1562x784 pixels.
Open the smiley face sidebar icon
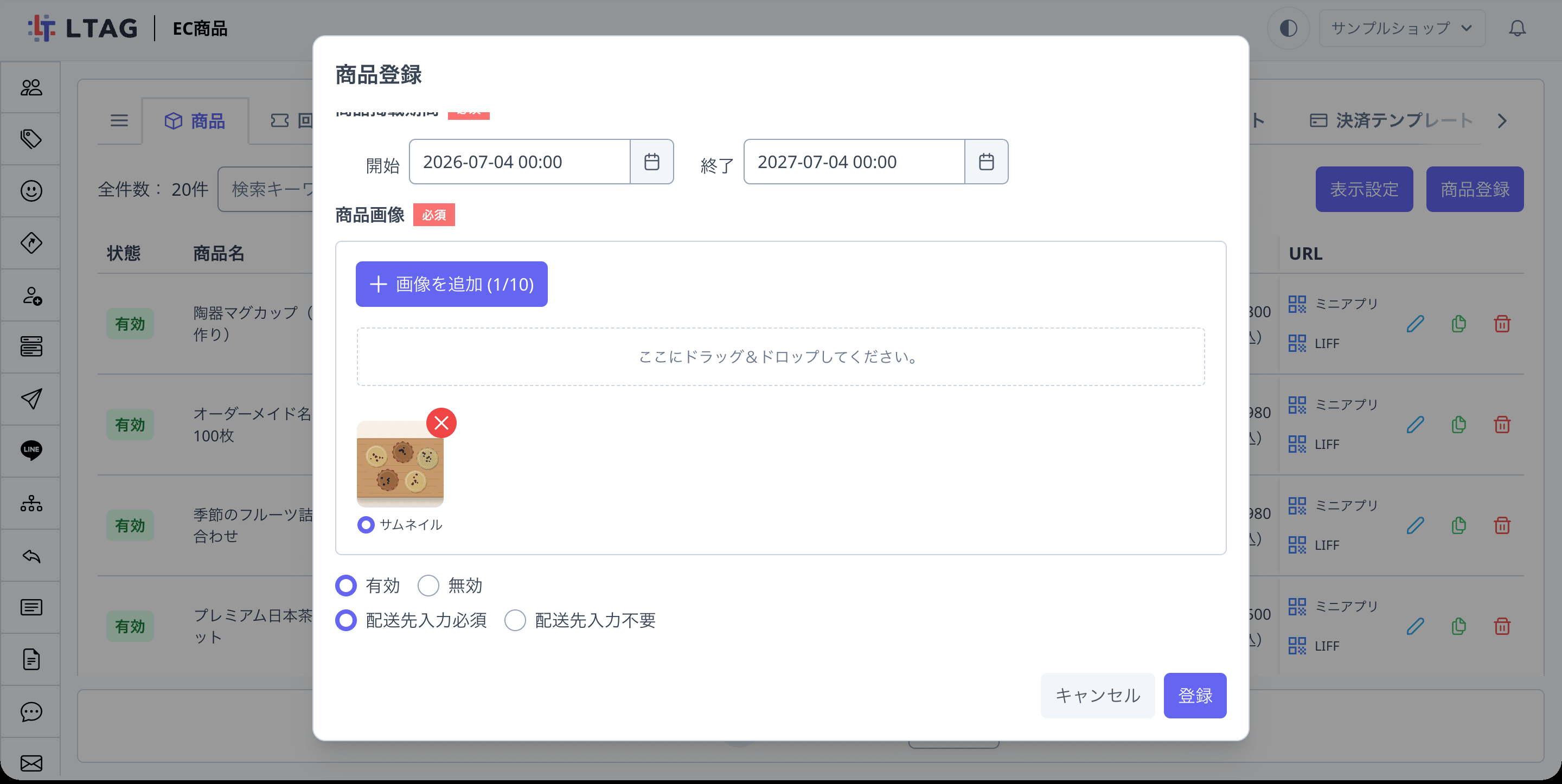(x=31, y=191)
